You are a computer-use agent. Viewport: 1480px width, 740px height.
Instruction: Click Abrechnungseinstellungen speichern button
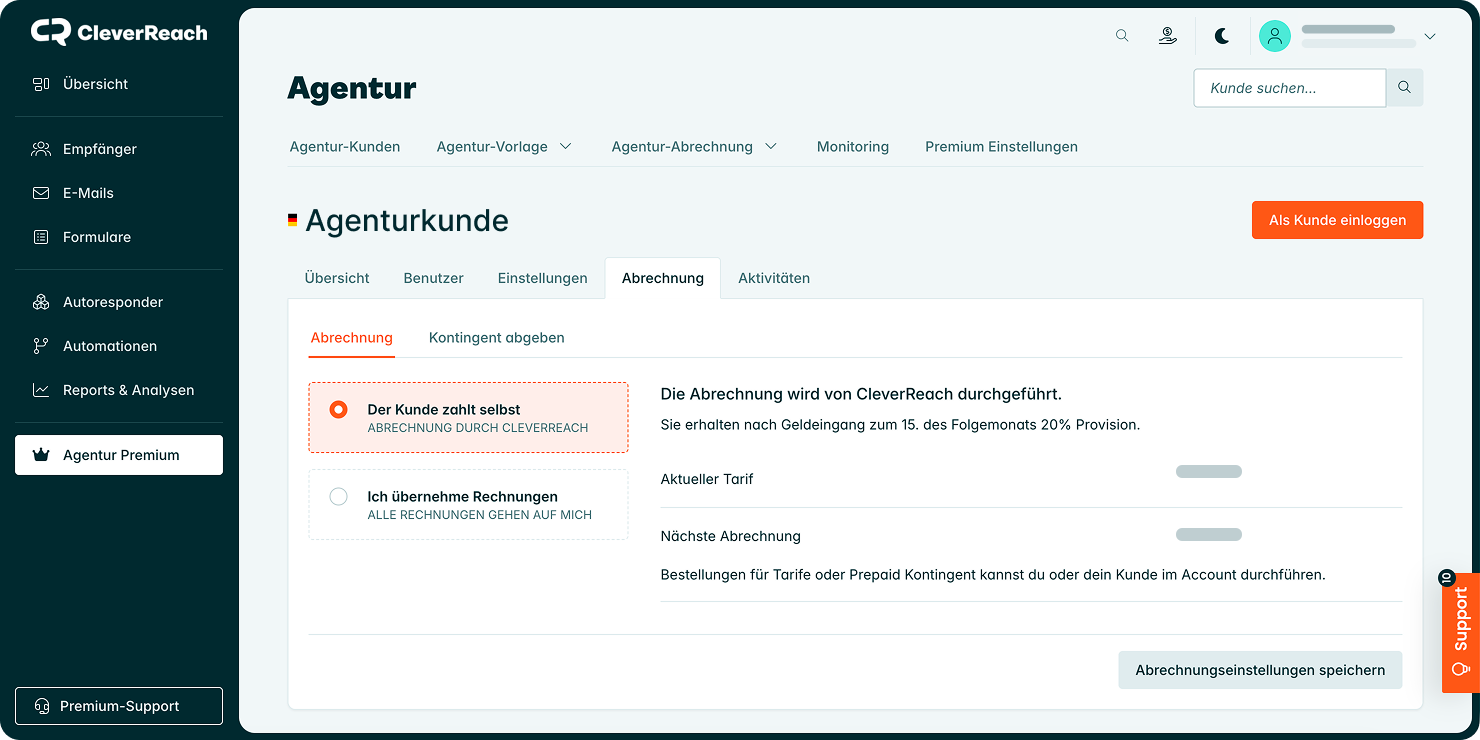pyautogui.click(x=1260, y=670)
